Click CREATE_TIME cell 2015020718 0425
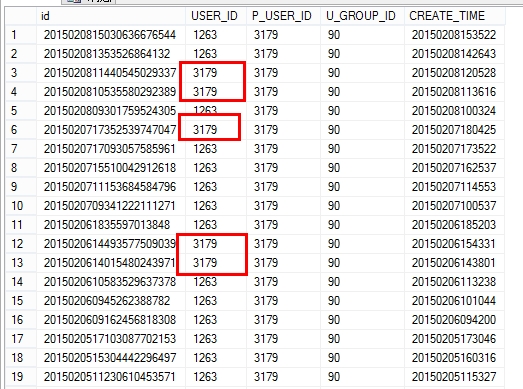The width and height of the screenshot is (523, 389). (454, 130)
